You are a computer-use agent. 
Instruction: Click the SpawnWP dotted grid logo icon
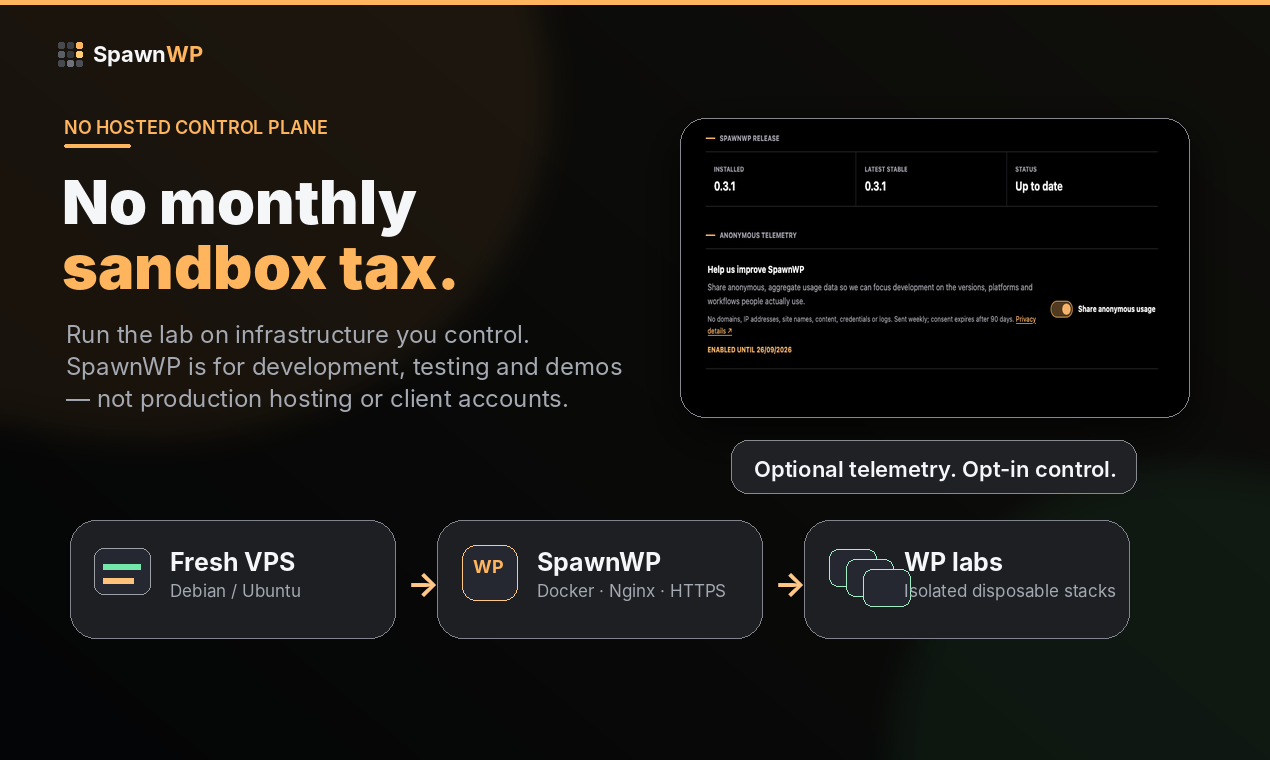click(x=70, y=54)
